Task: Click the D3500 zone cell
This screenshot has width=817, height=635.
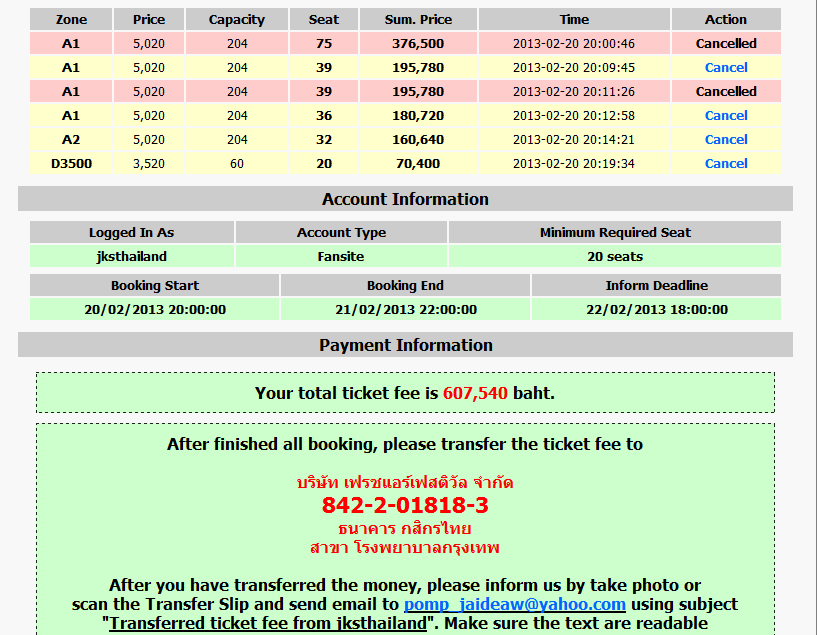Action: tap(71, 163)
